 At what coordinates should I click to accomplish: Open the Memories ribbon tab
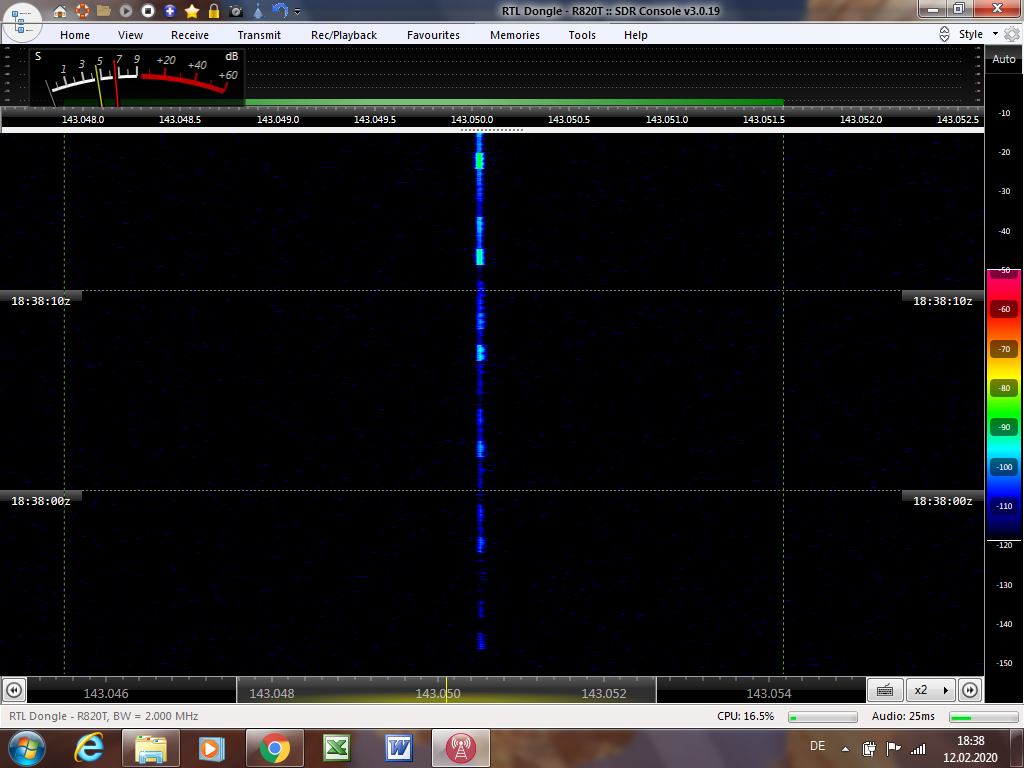pos(515,35)
